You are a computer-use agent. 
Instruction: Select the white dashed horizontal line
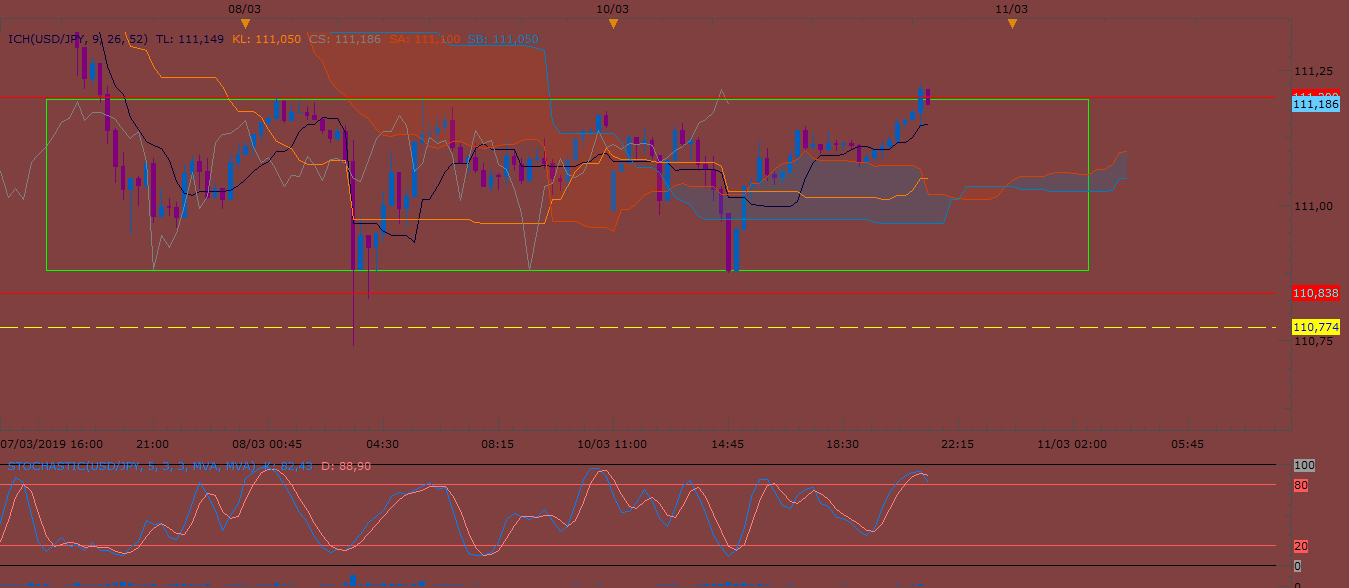[638, 327]
